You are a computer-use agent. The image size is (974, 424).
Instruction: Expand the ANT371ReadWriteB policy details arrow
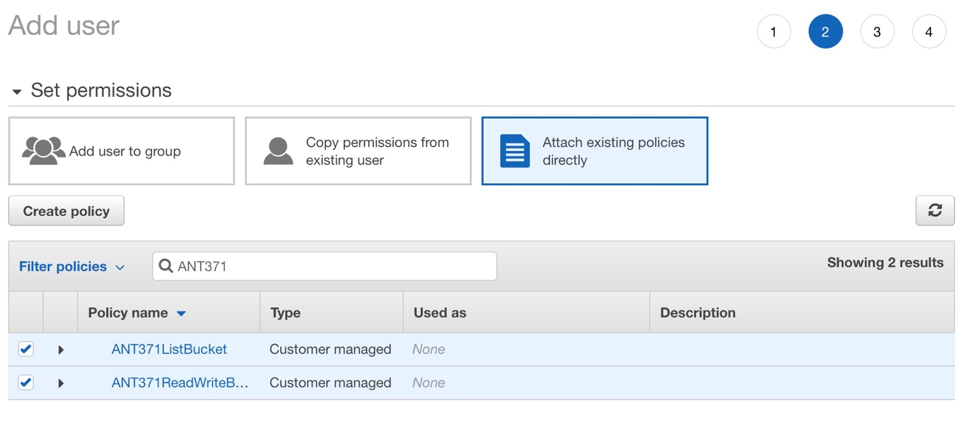click(61, 383)
